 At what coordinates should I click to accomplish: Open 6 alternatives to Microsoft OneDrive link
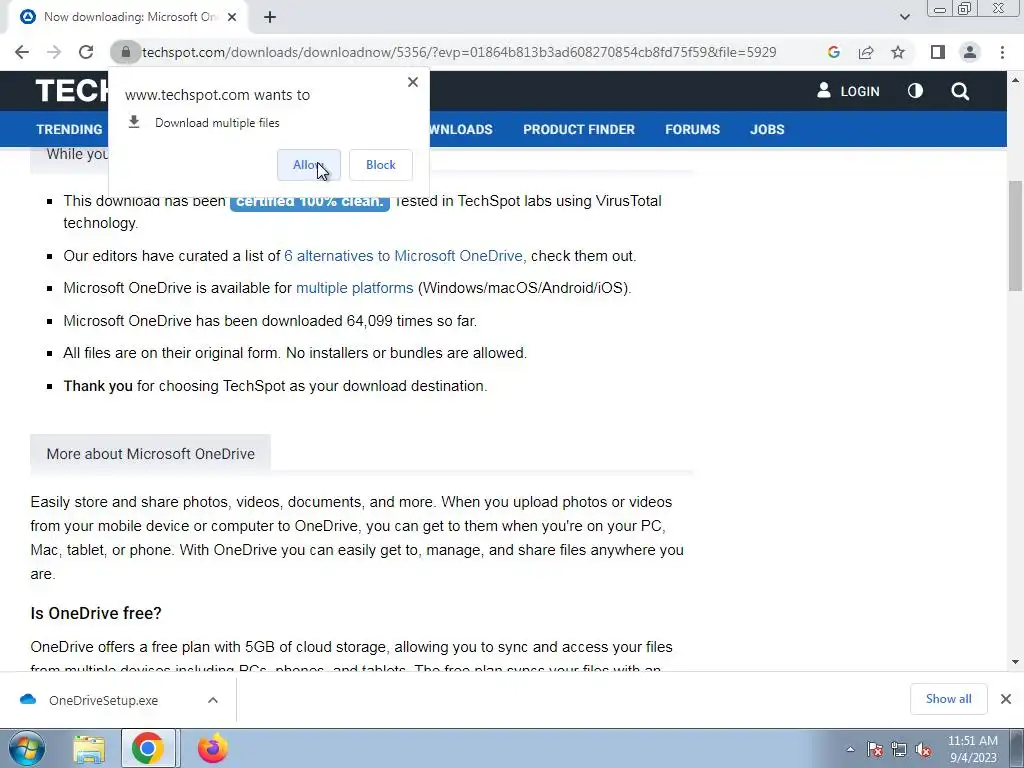tap(405, 256)
